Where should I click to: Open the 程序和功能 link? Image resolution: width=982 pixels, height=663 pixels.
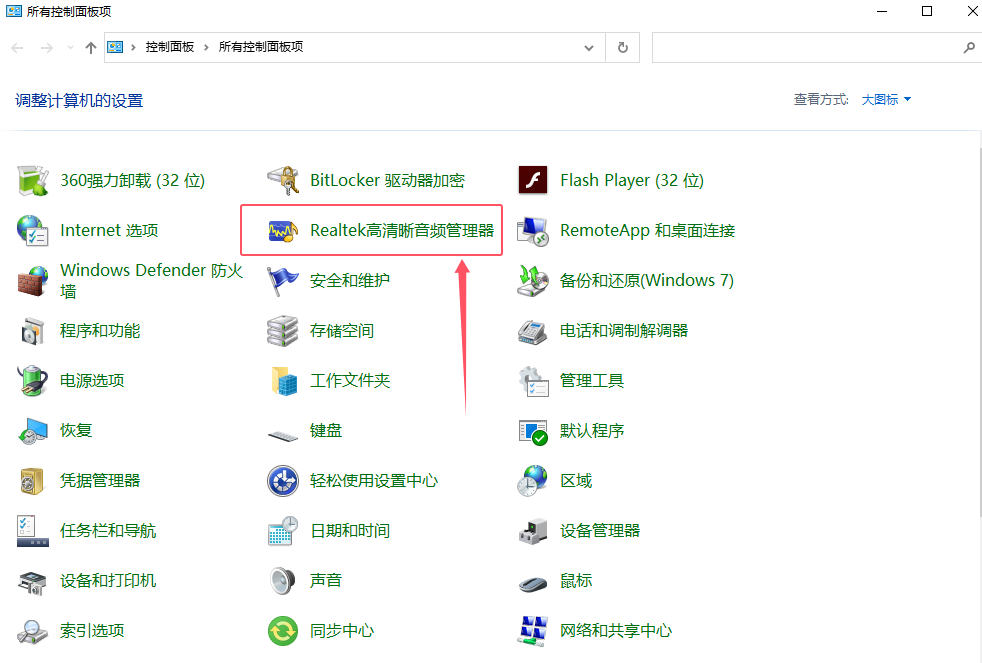100,331
